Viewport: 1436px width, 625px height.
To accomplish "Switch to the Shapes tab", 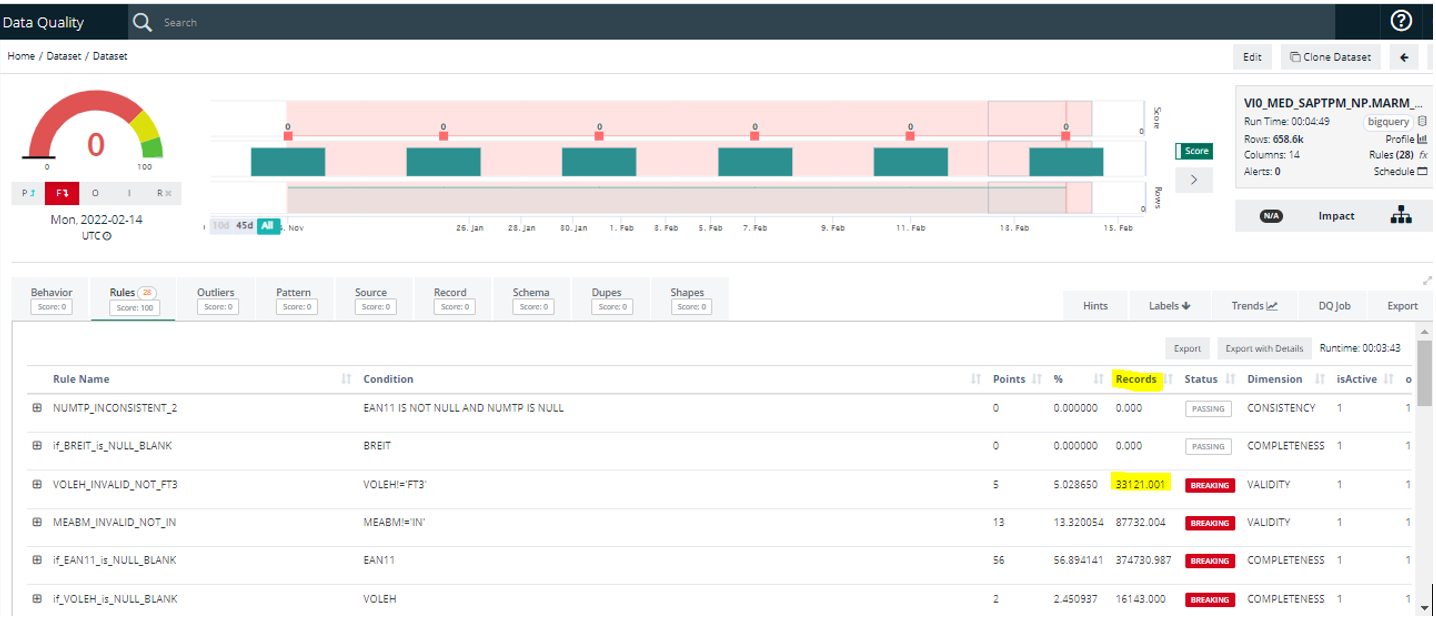I will [687, 299].
